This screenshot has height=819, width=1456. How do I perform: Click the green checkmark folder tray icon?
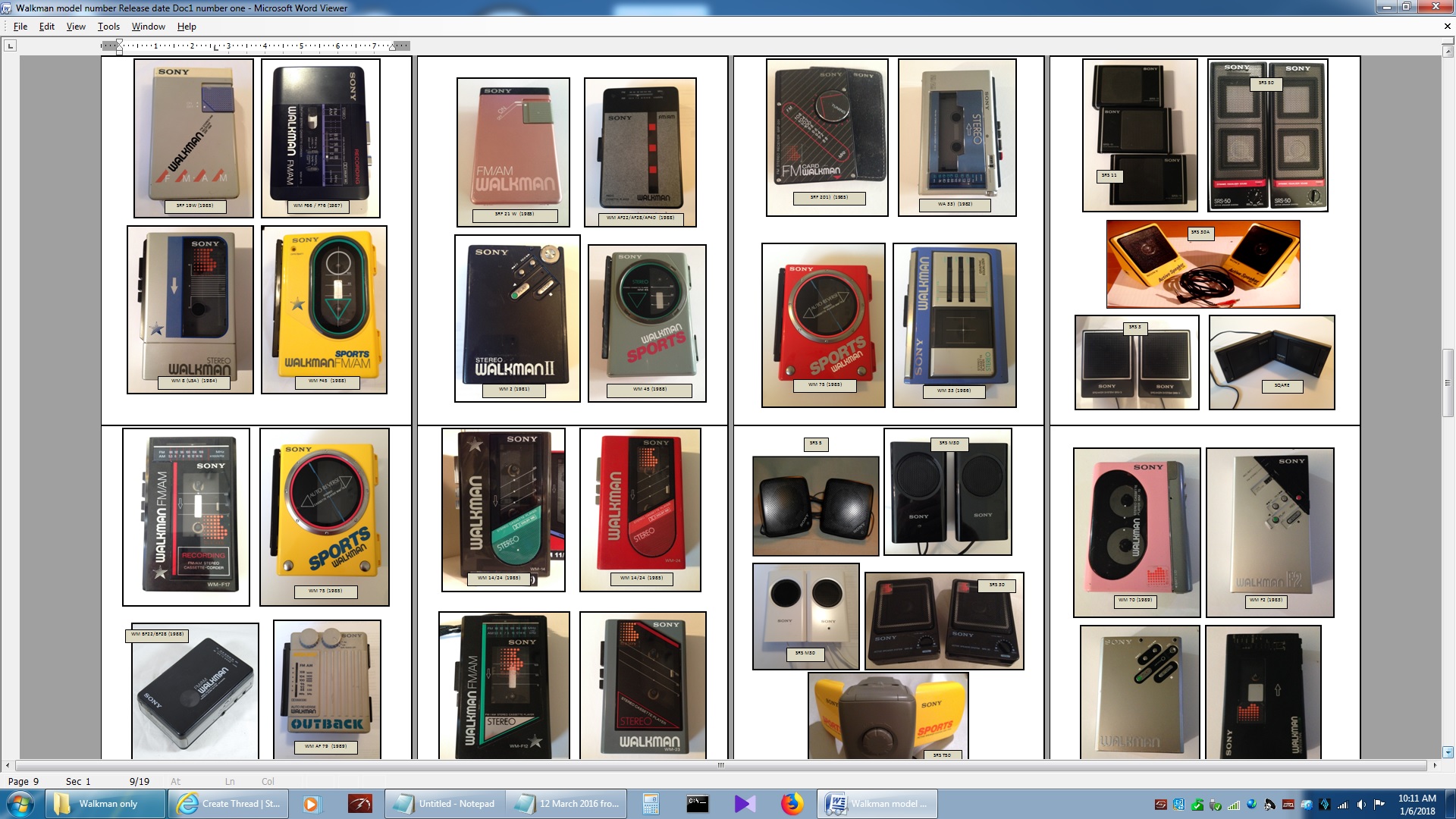pos(1197,805)
